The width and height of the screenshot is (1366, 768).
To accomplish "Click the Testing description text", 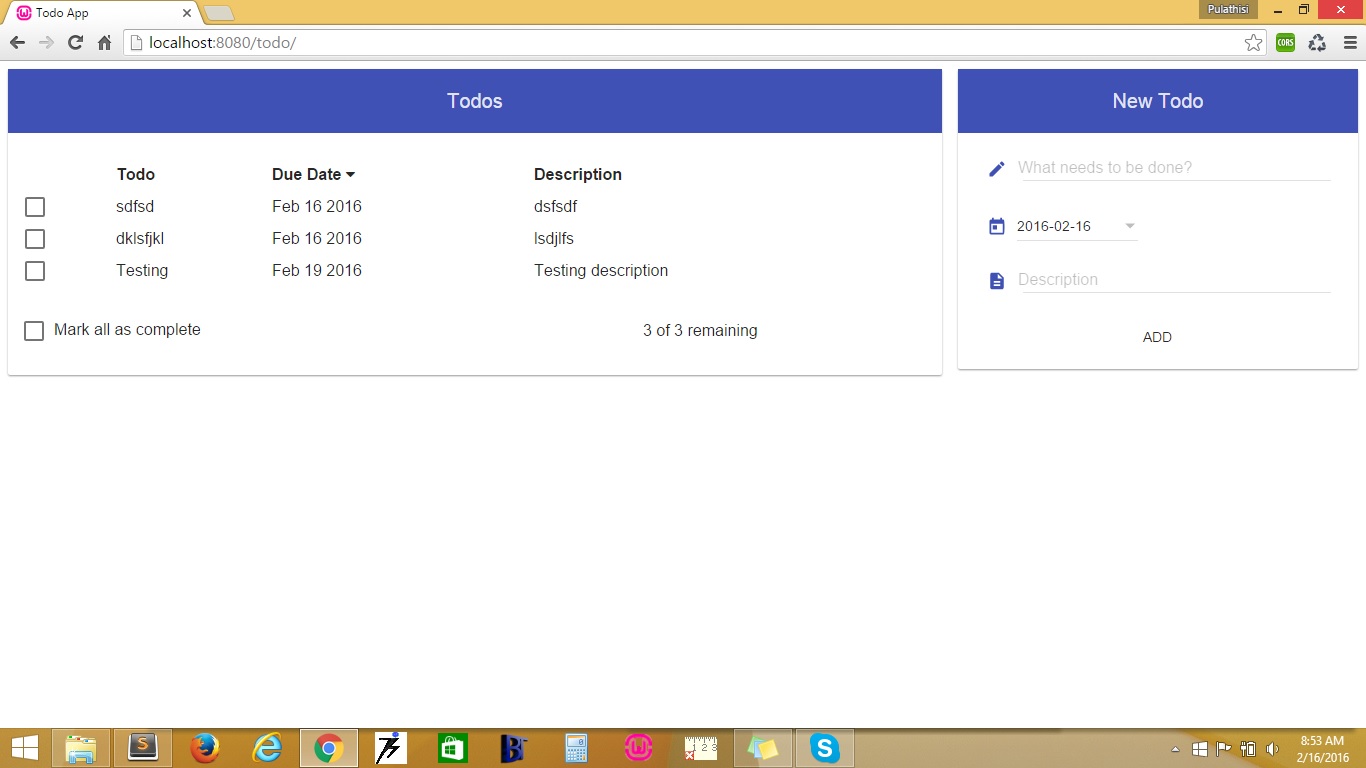I will point(601,271).
